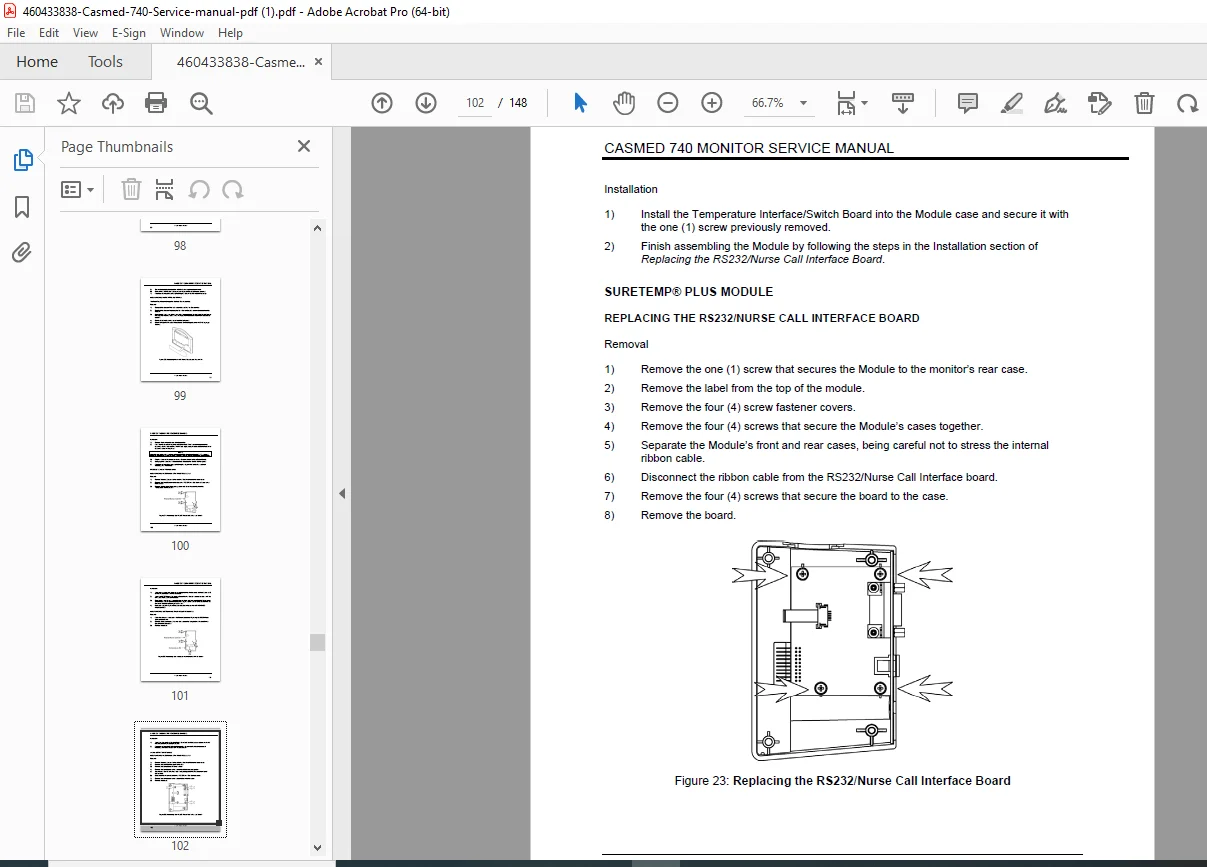
Task: Open the Attachments paperclip panel
Action: click(22, 252)
